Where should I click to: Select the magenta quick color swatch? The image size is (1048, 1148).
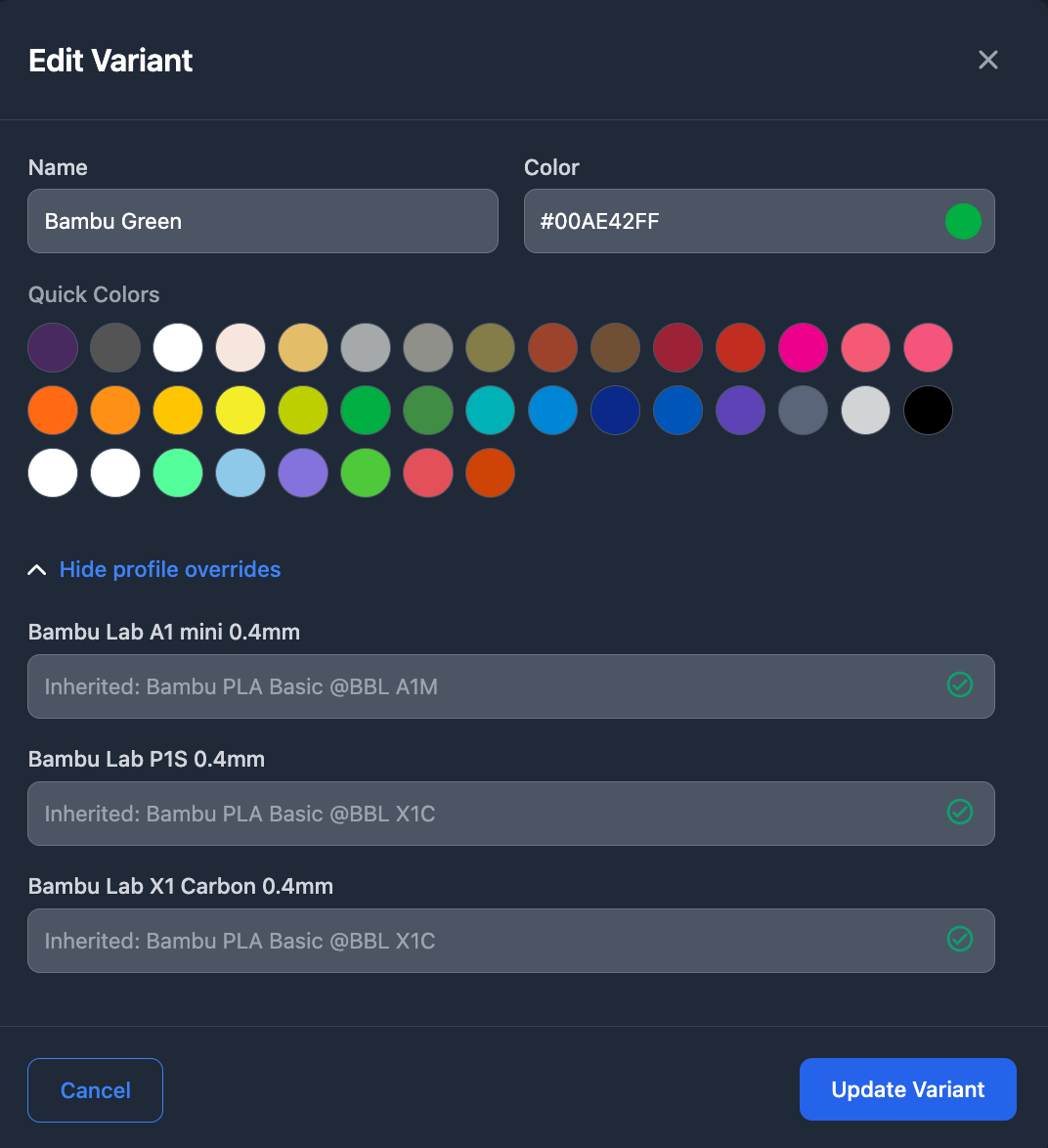pos(803,348)
